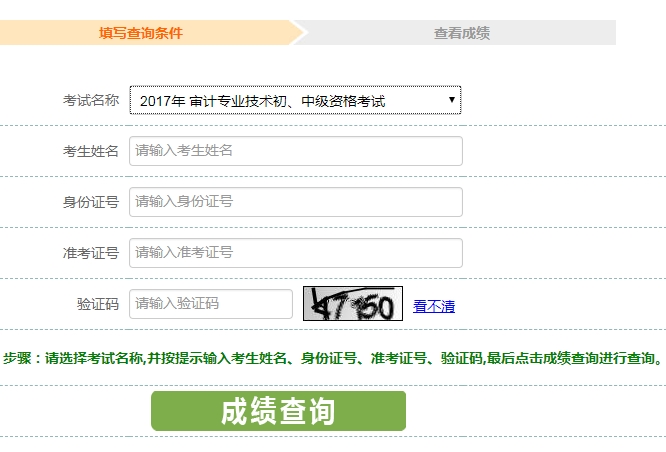Image resolution: width=666 pixels, height=452 pixels.
Task: Click into the 身份证号 input box
Action: pyautogui.click(x=295, y=202)
